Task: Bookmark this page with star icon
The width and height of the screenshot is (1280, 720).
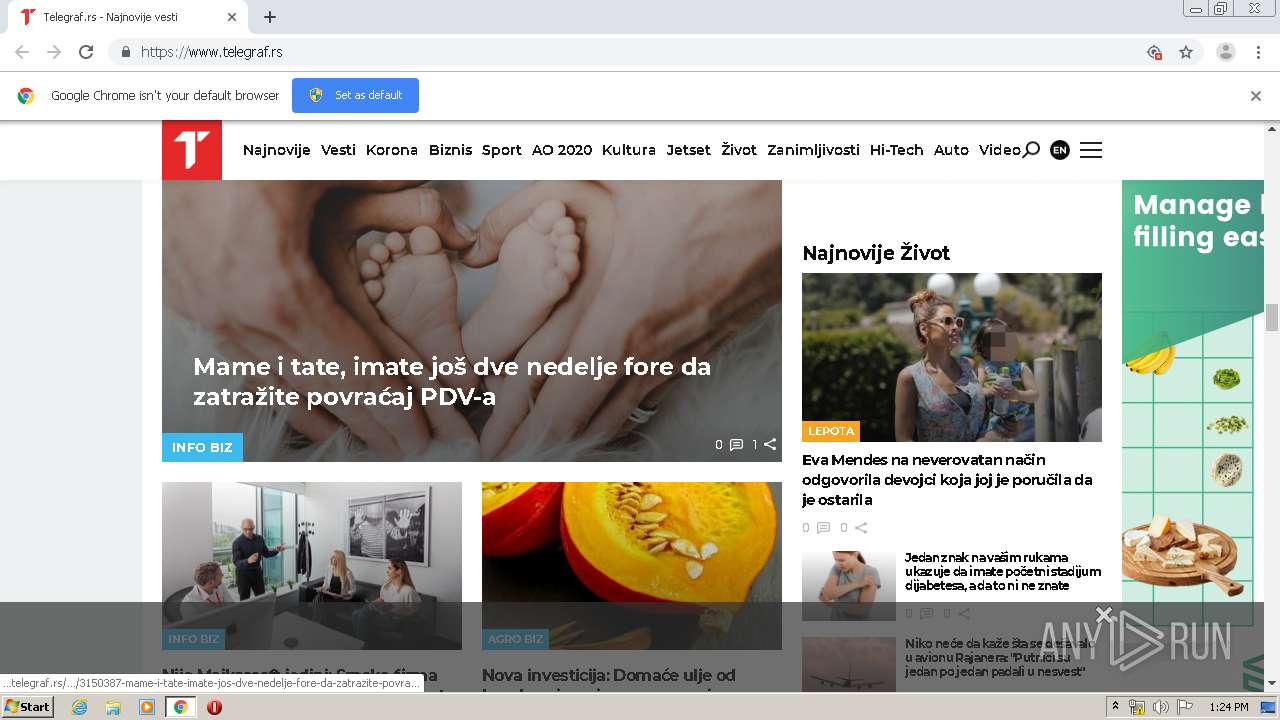Action: point(1186,52)
